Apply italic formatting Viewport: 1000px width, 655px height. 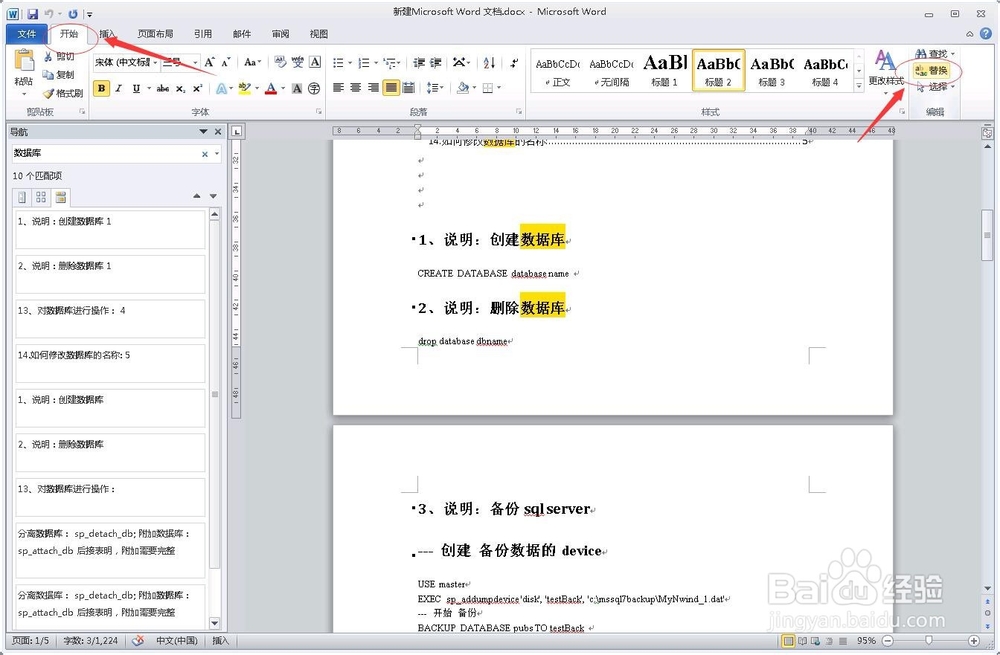[119, 88]
